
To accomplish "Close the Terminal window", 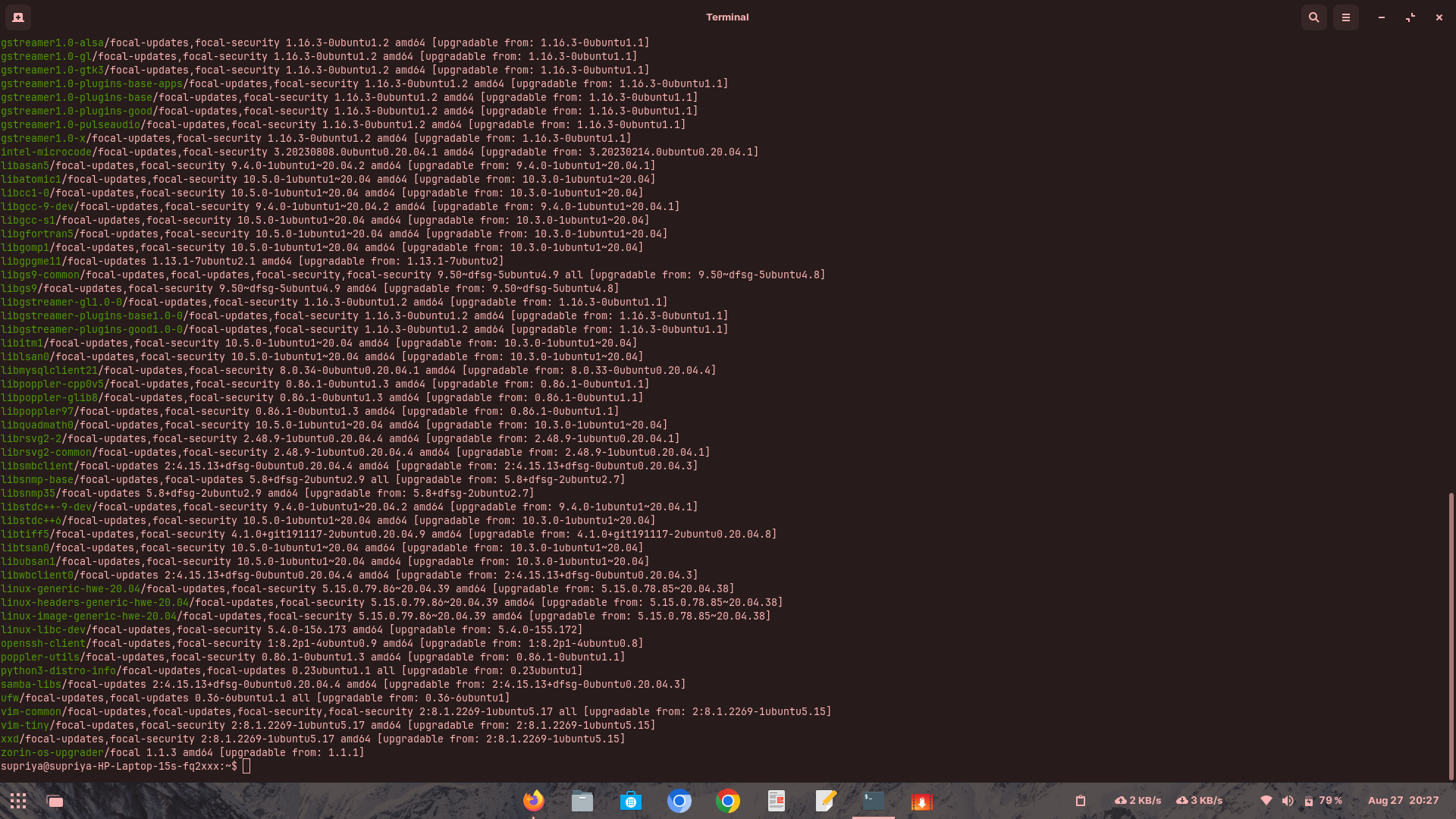I will pos(1439,17).
